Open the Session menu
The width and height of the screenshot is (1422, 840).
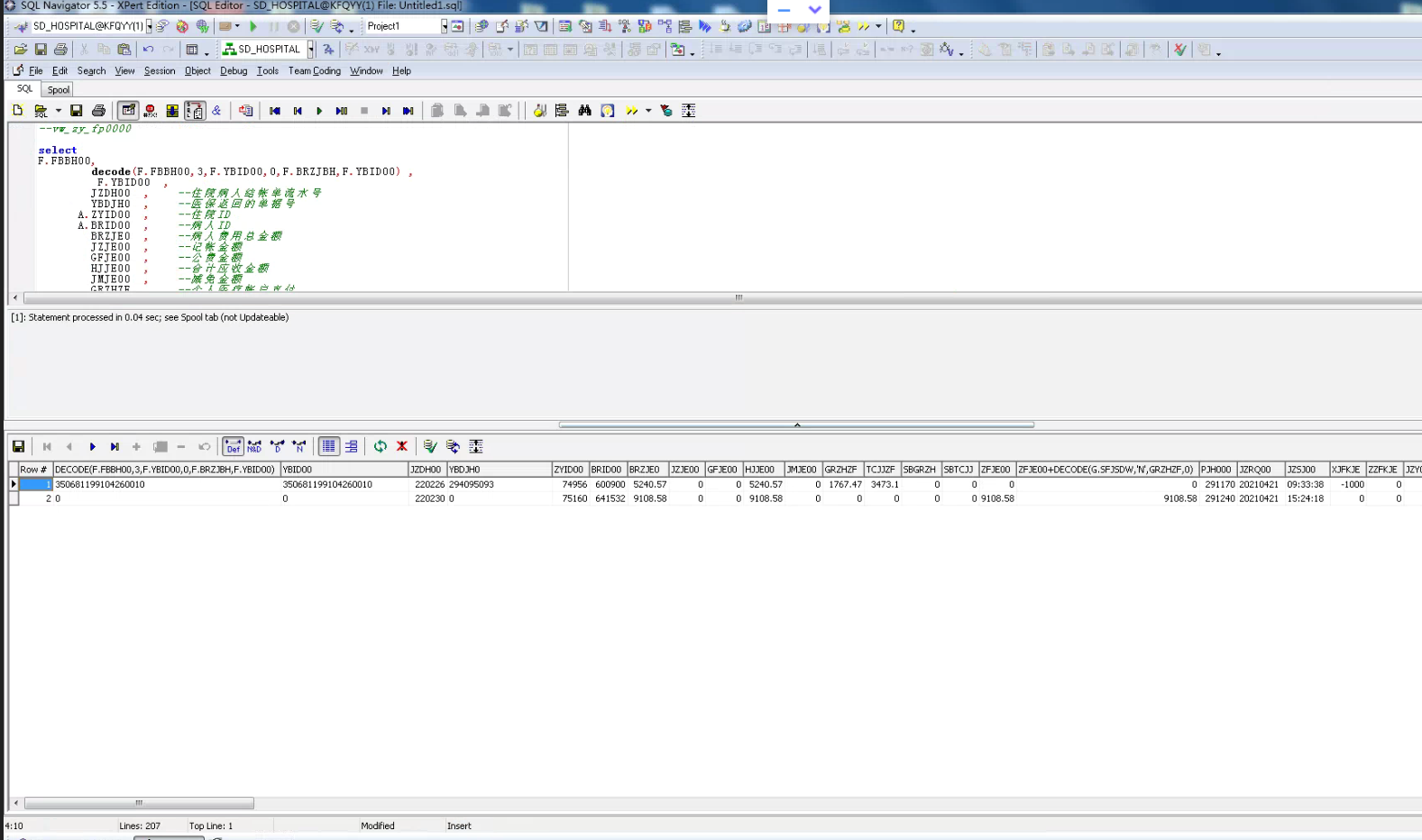click(x=160, y=71)
